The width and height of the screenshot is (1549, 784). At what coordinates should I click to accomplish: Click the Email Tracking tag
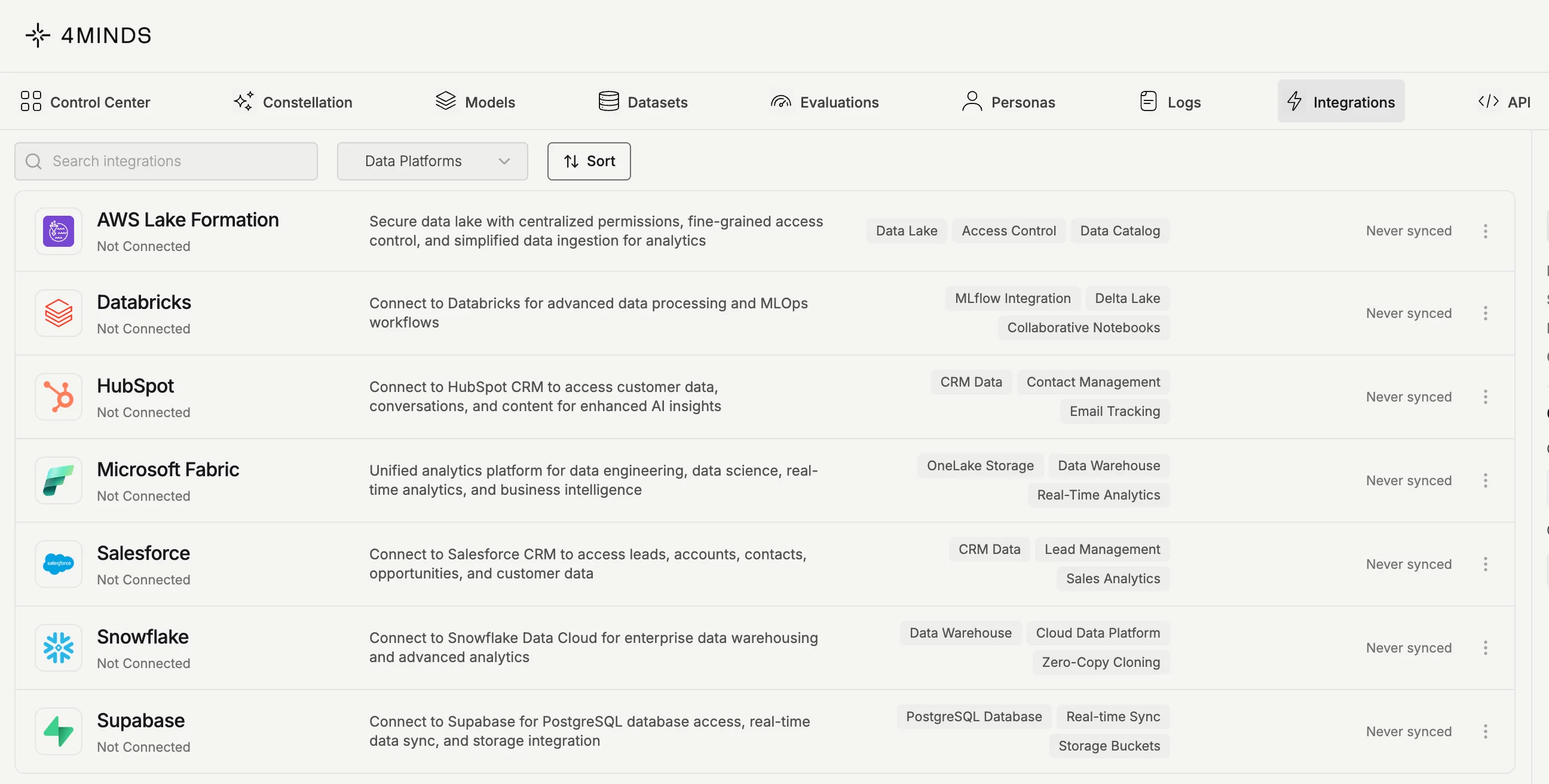(x=1115, y=411)
